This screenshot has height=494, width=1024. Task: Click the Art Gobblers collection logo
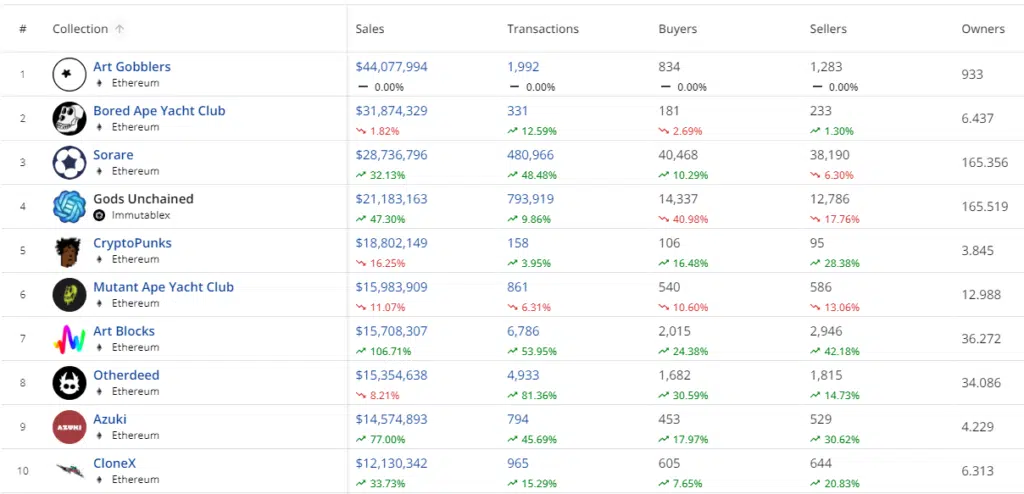click(x=69, y=74)
